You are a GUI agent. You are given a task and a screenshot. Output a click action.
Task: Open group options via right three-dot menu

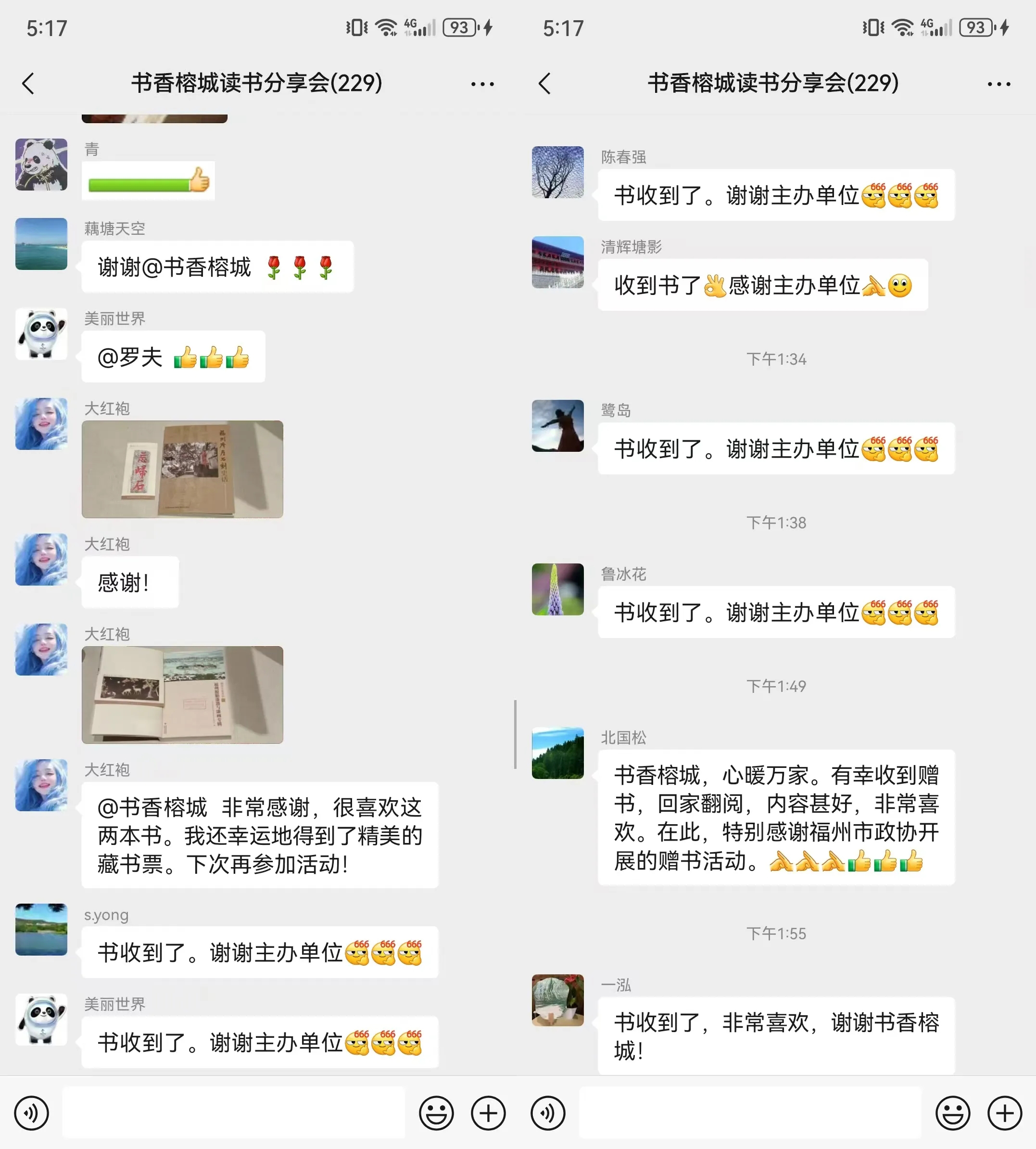(999, 84)
